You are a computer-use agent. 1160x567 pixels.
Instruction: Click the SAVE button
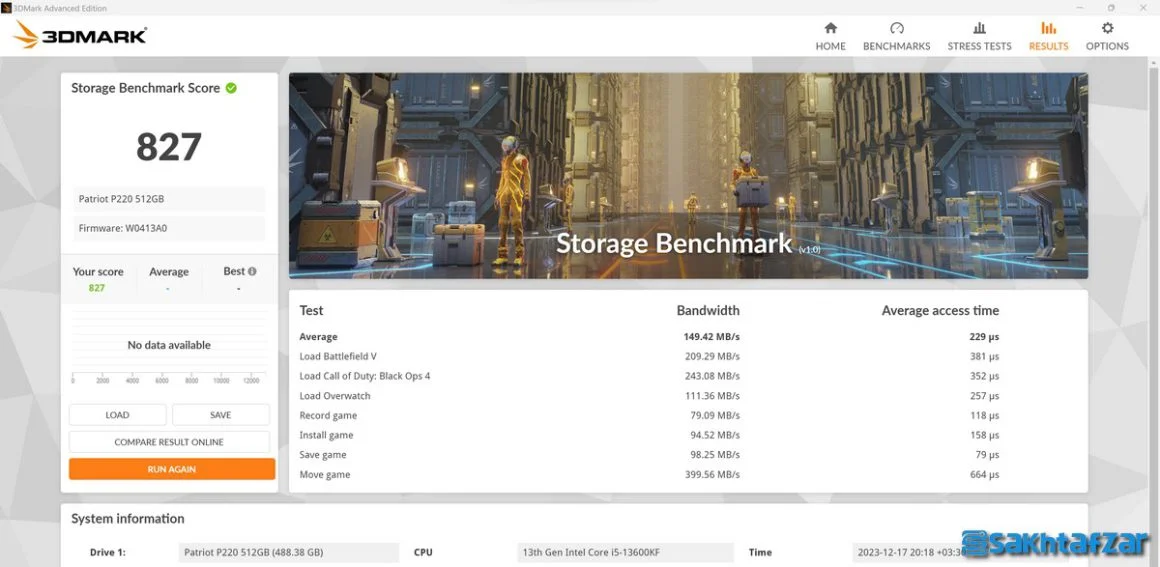pos(220,415)
